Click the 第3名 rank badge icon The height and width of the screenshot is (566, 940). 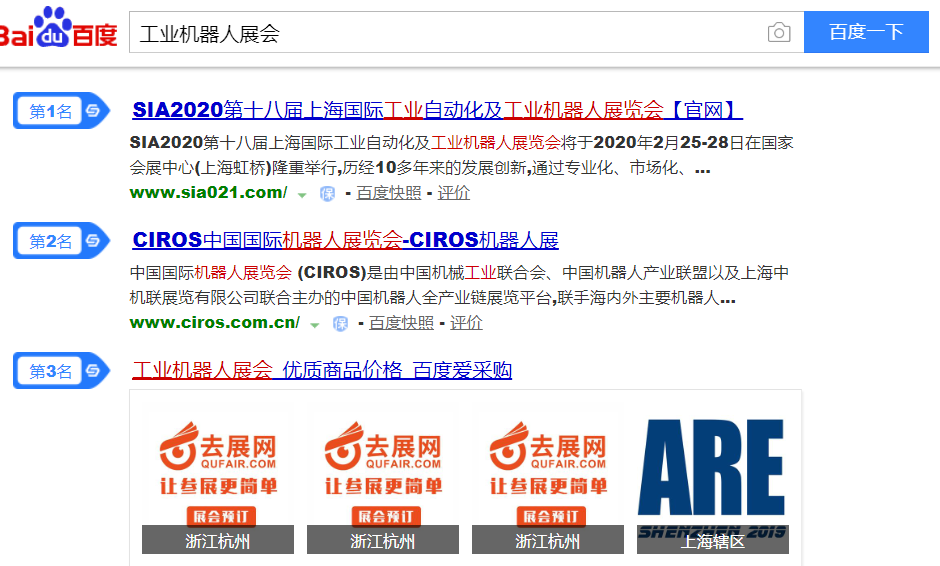[62, 371]
